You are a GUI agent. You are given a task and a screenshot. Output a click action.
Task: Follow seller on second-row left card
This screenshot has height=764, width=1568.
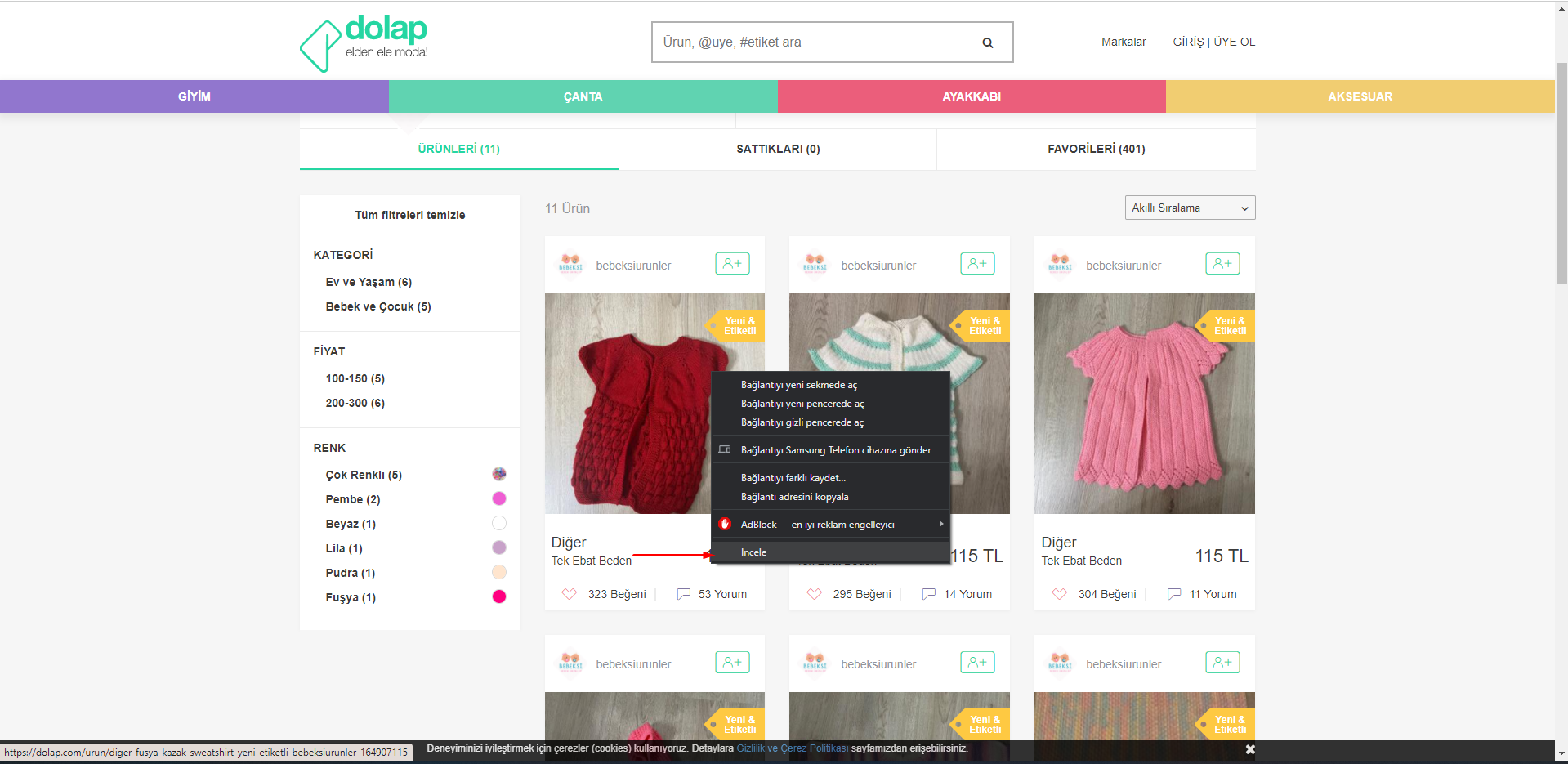[x=732, y=663]
